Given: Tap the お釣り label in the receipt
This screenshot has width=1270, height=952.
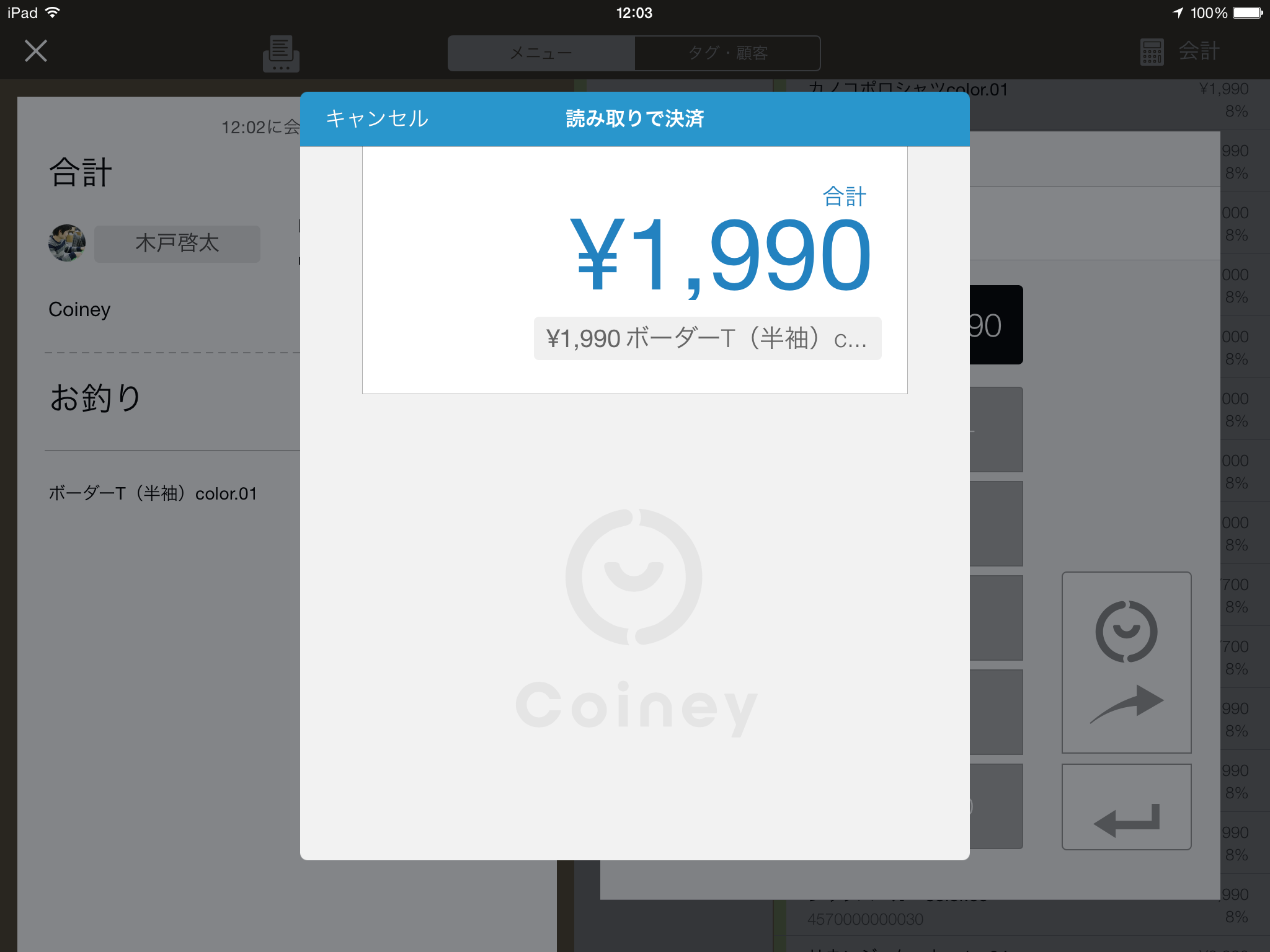Looking at the screenshot, I should click(95, 398).
